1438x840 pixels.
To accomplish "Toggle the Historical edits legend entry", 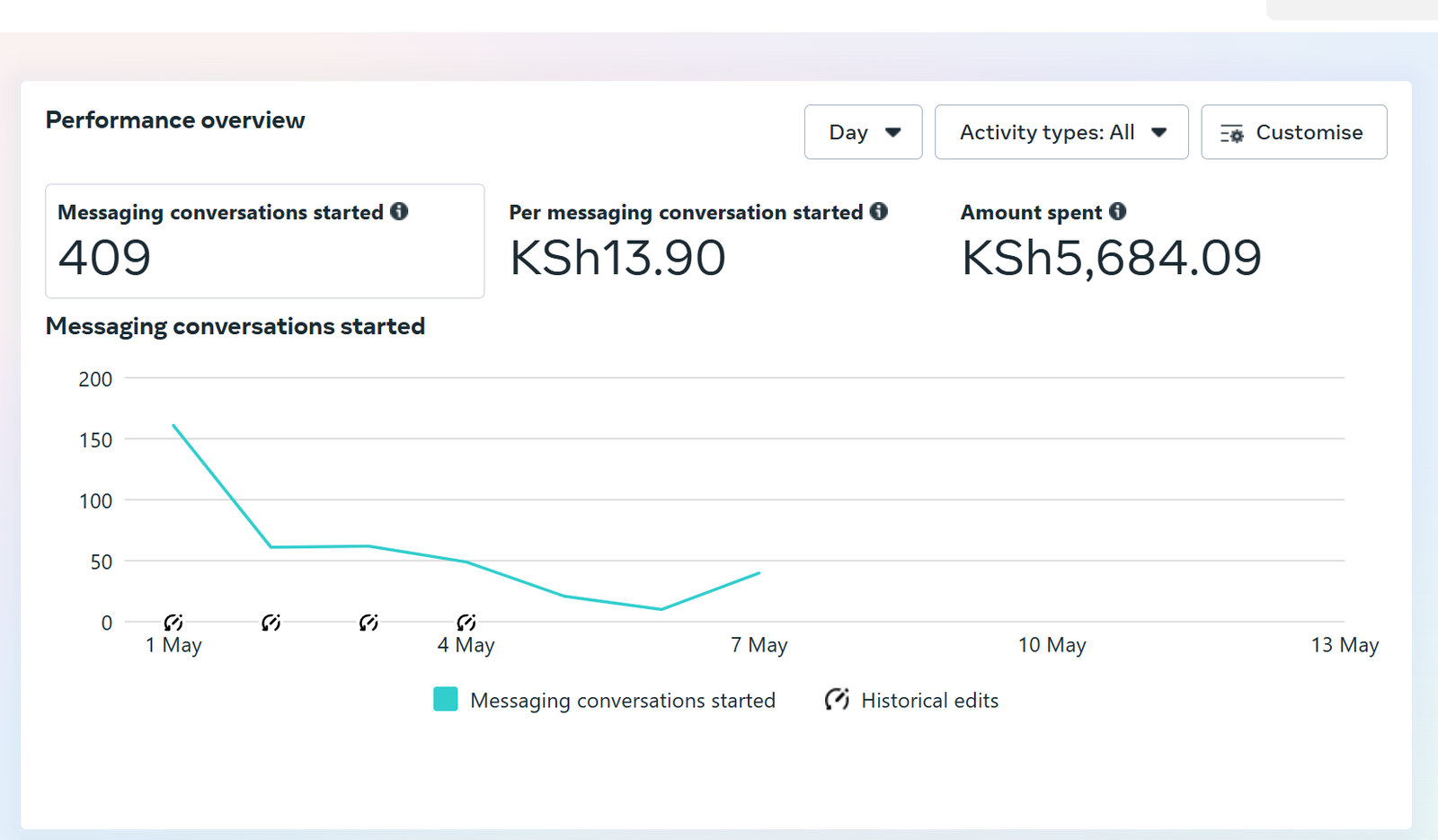I will [928, 701].
